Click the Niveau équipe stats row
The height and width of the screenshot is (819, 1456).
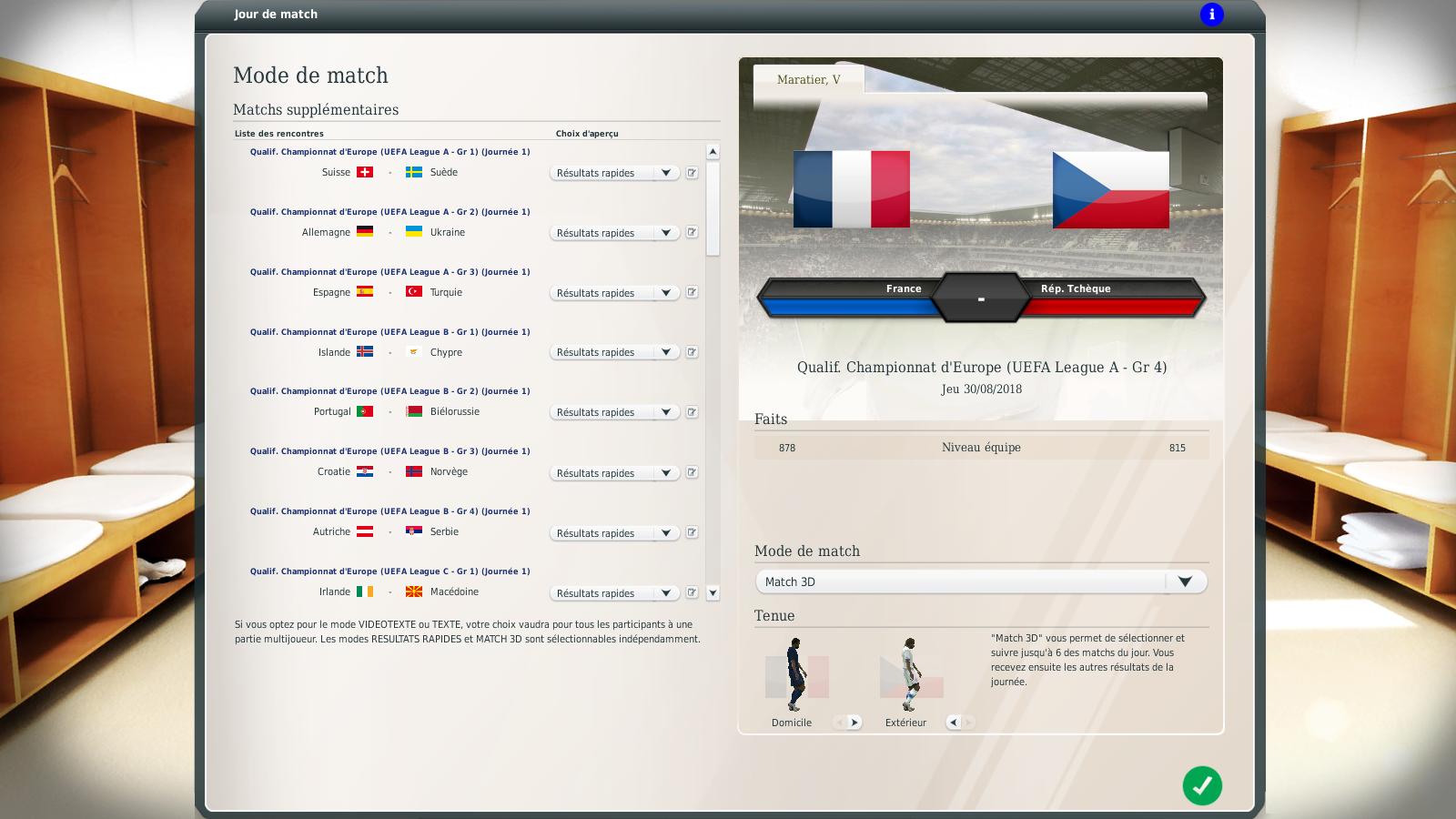[x=981, y=448]
